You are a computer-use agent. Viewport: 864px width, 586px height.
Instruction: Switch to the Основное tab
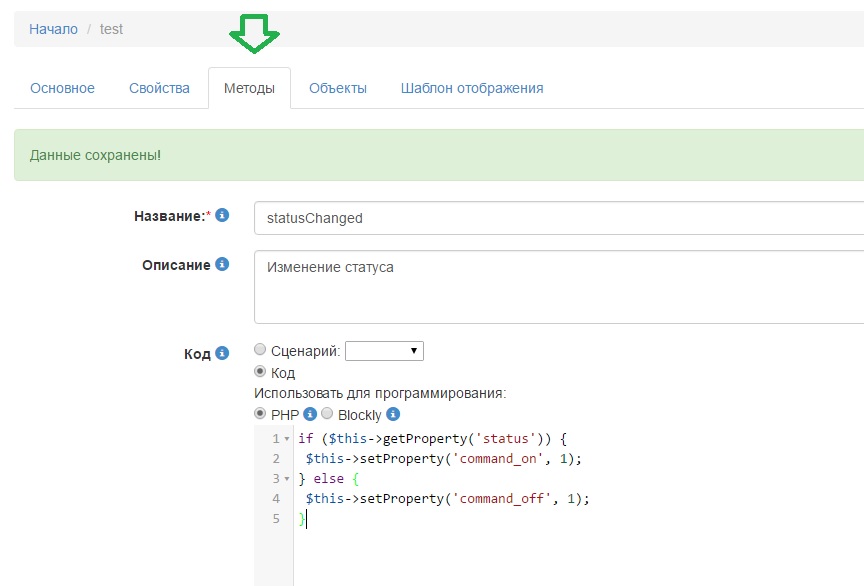coord(62,88)
